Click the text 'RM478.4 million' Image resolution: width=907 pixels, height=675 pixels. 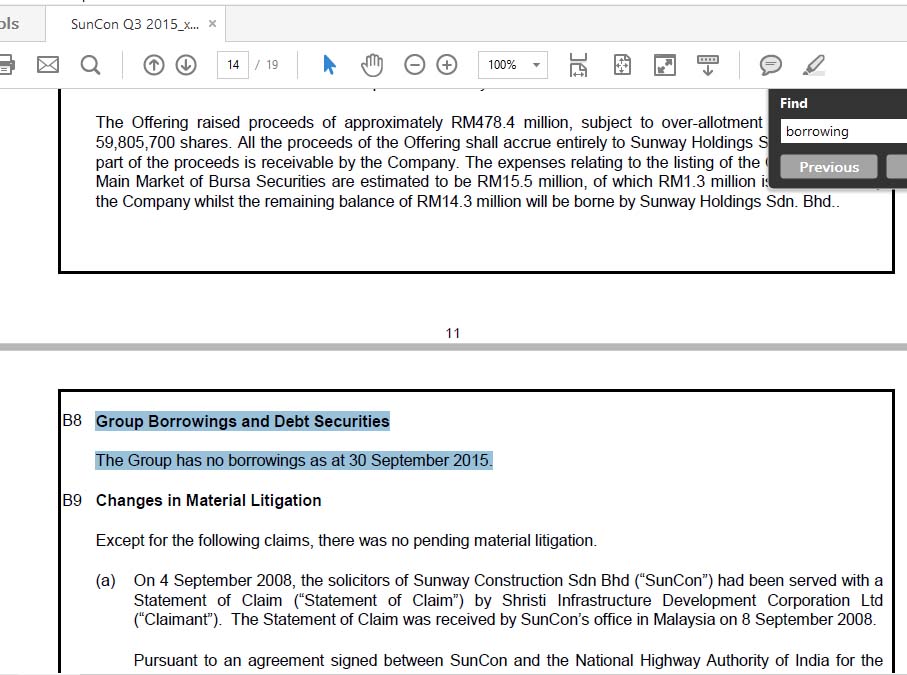511,123
